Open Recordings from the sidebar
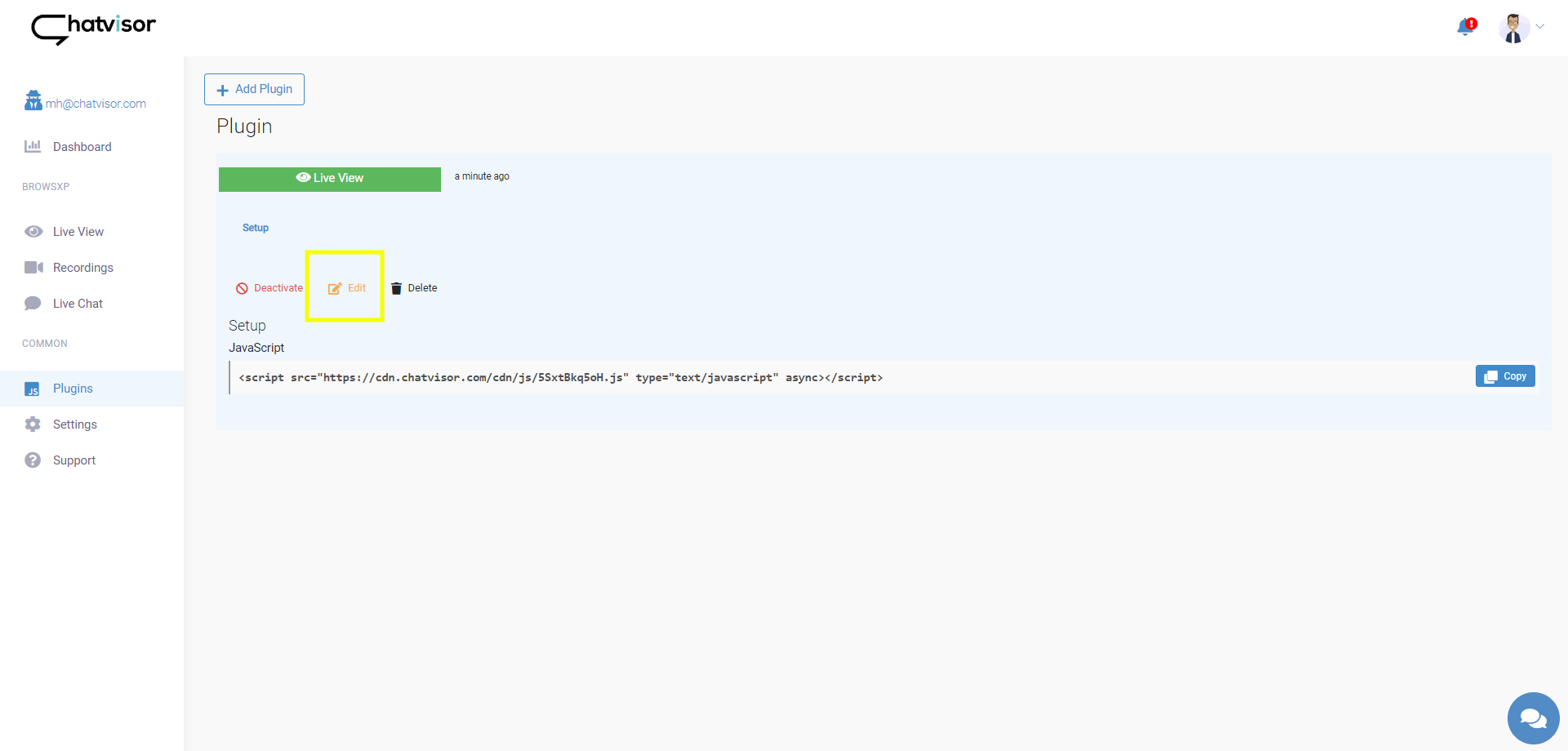Image resolution: width=1568 pixels, height=751 pixels. 83,268
